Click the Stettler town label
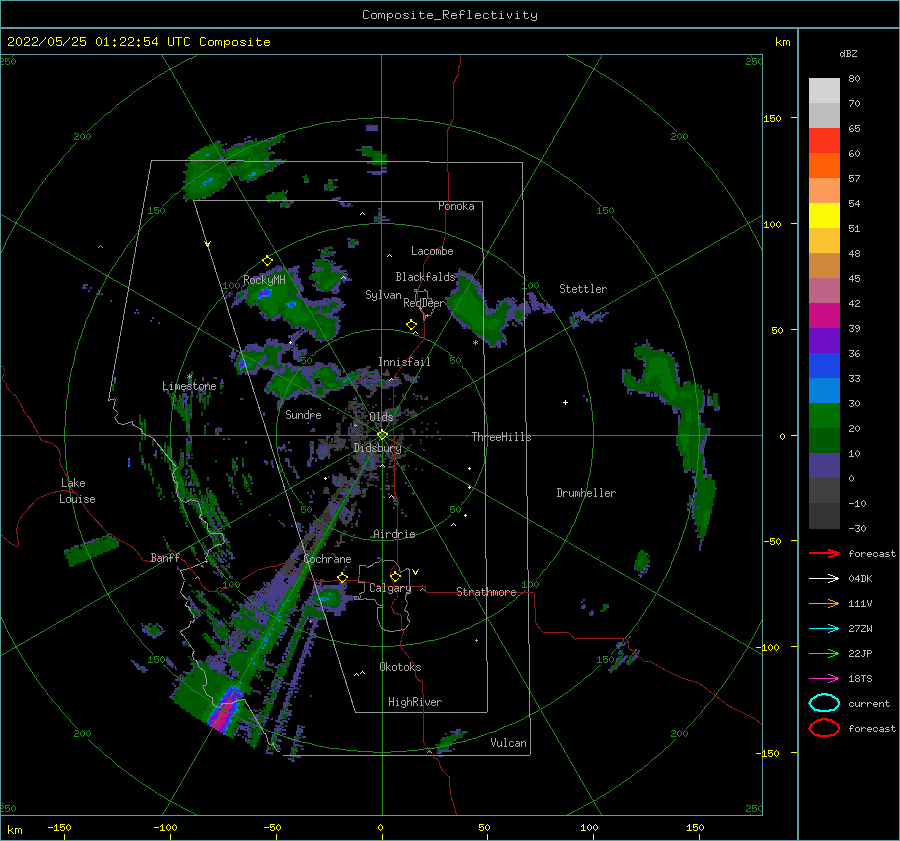 point(583,289)
